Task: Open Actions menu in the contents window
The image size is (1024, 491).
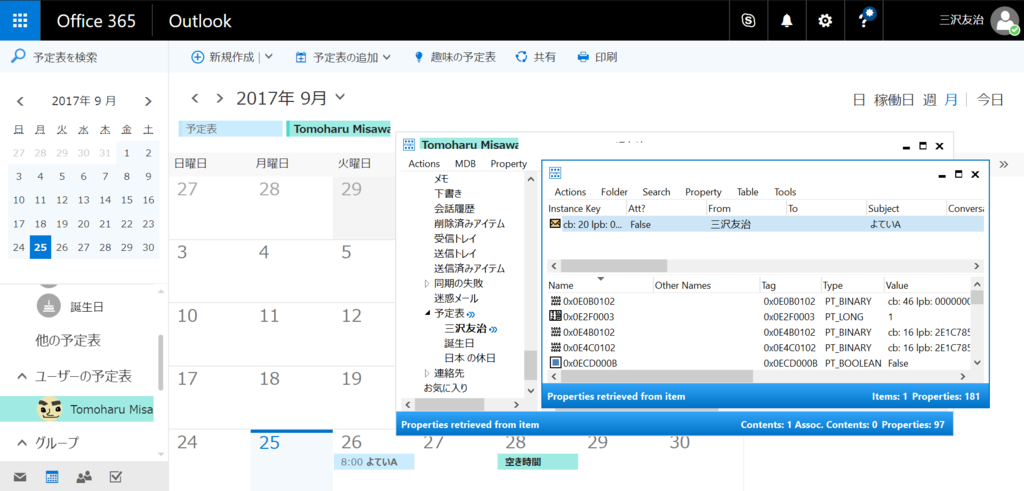Action: [570, 192]
